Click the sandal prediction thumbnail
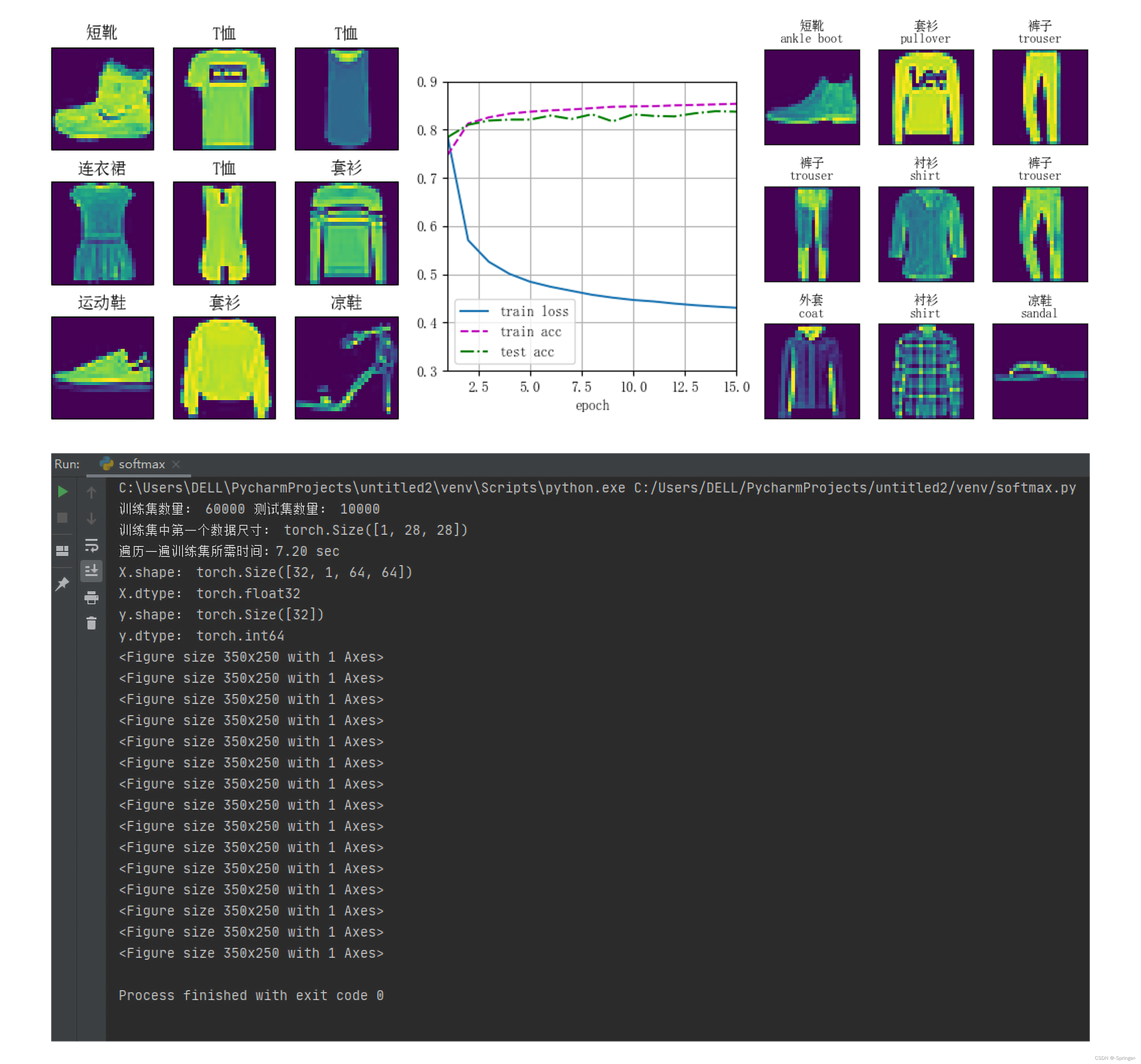This screenshot has height=1064, width=1141. coord(1040,371)
